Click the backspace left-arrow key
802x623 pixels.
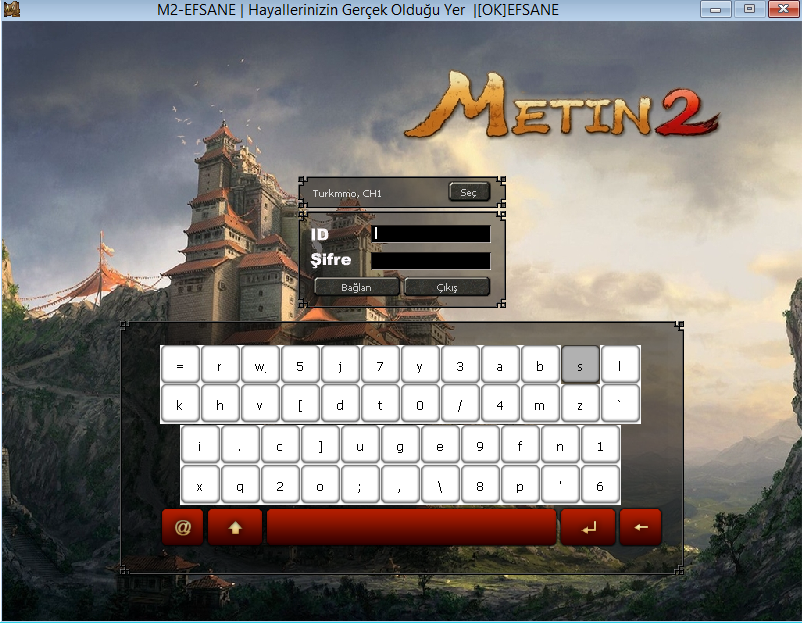click(x=640, y=527)
